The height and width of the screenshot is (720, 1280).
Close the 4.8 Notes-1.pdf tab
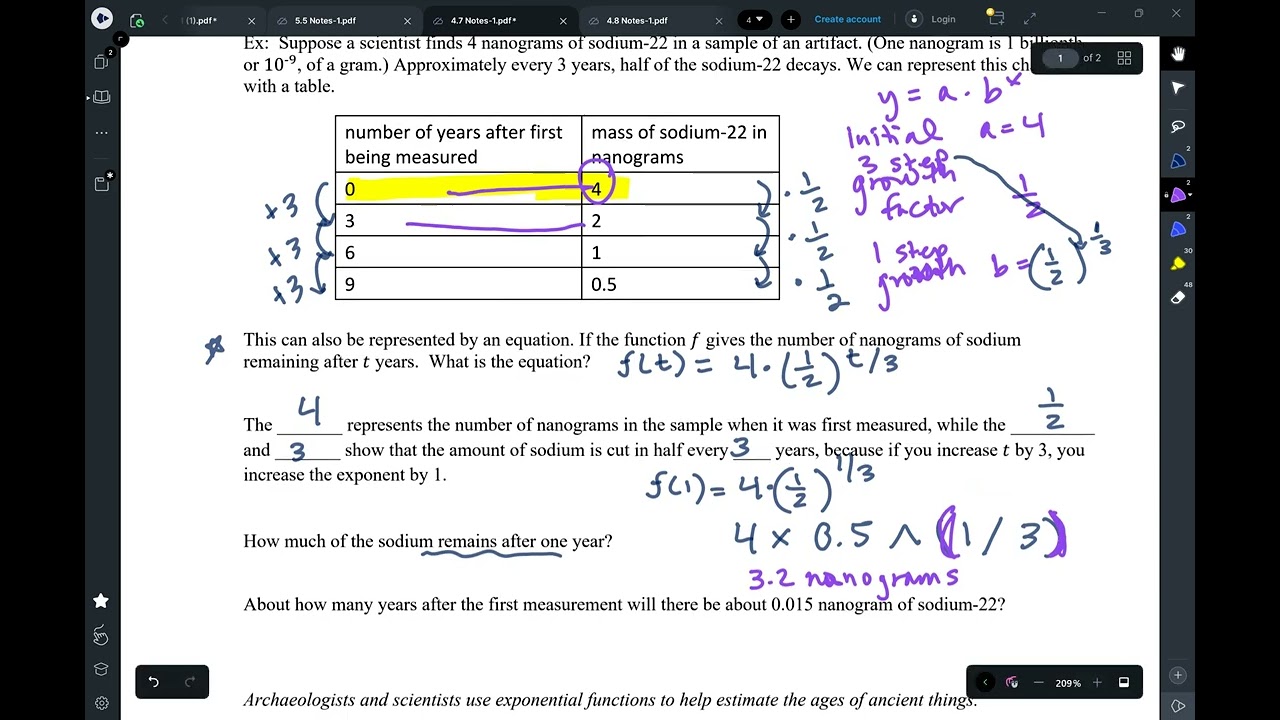718,21
